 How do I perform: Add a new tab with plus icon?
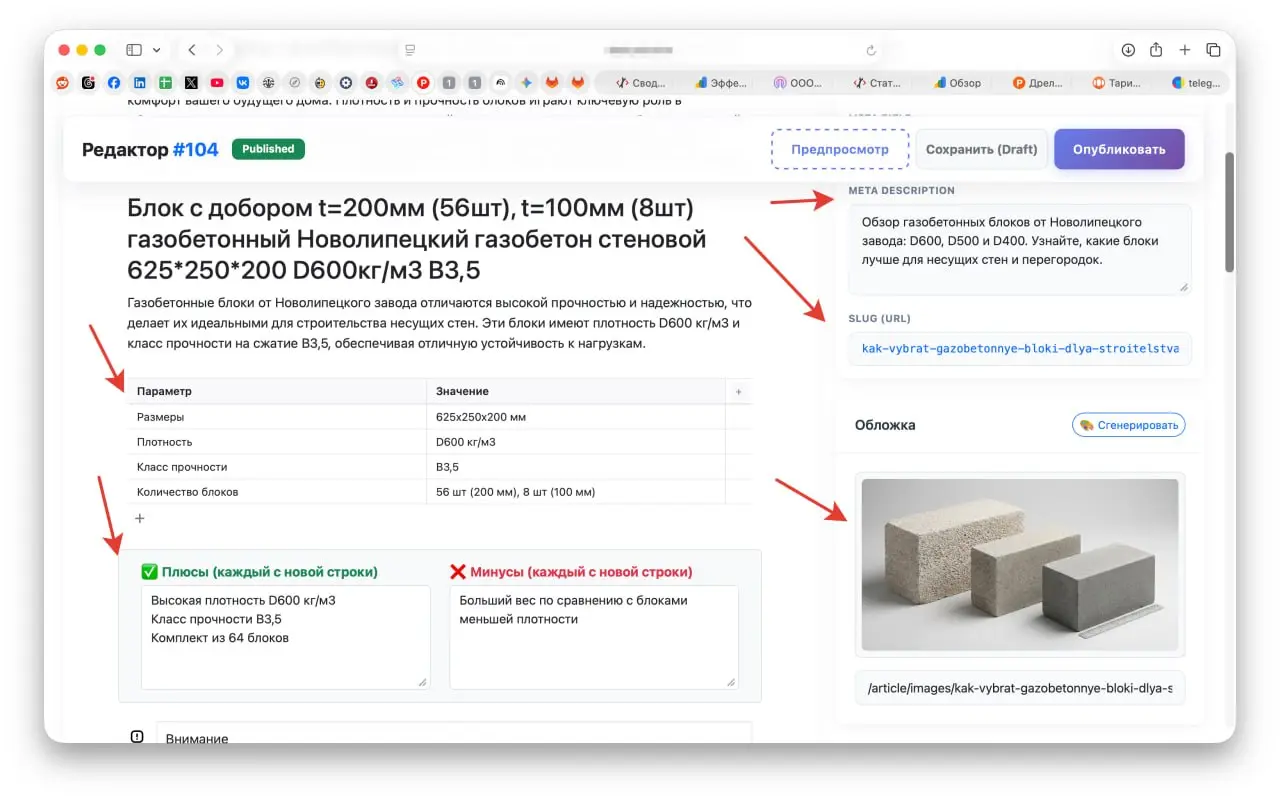tap(1185, 50)
